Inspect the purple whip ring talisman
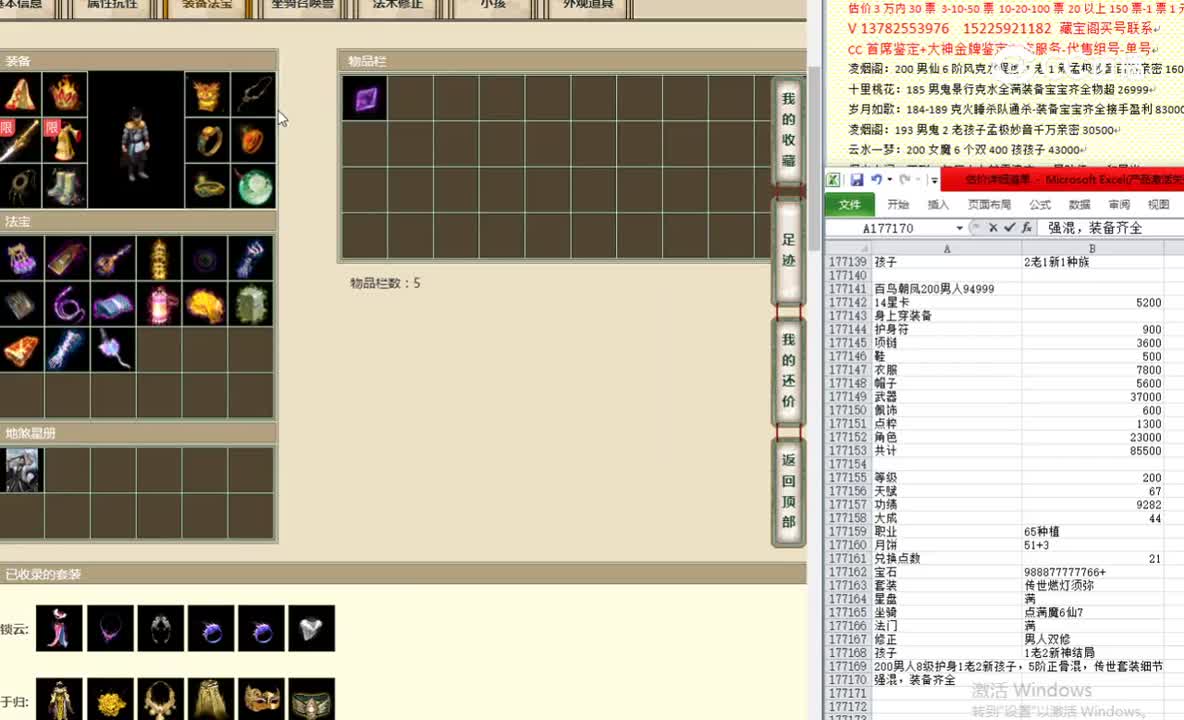 pyautogui.click(x=67, y=304)
